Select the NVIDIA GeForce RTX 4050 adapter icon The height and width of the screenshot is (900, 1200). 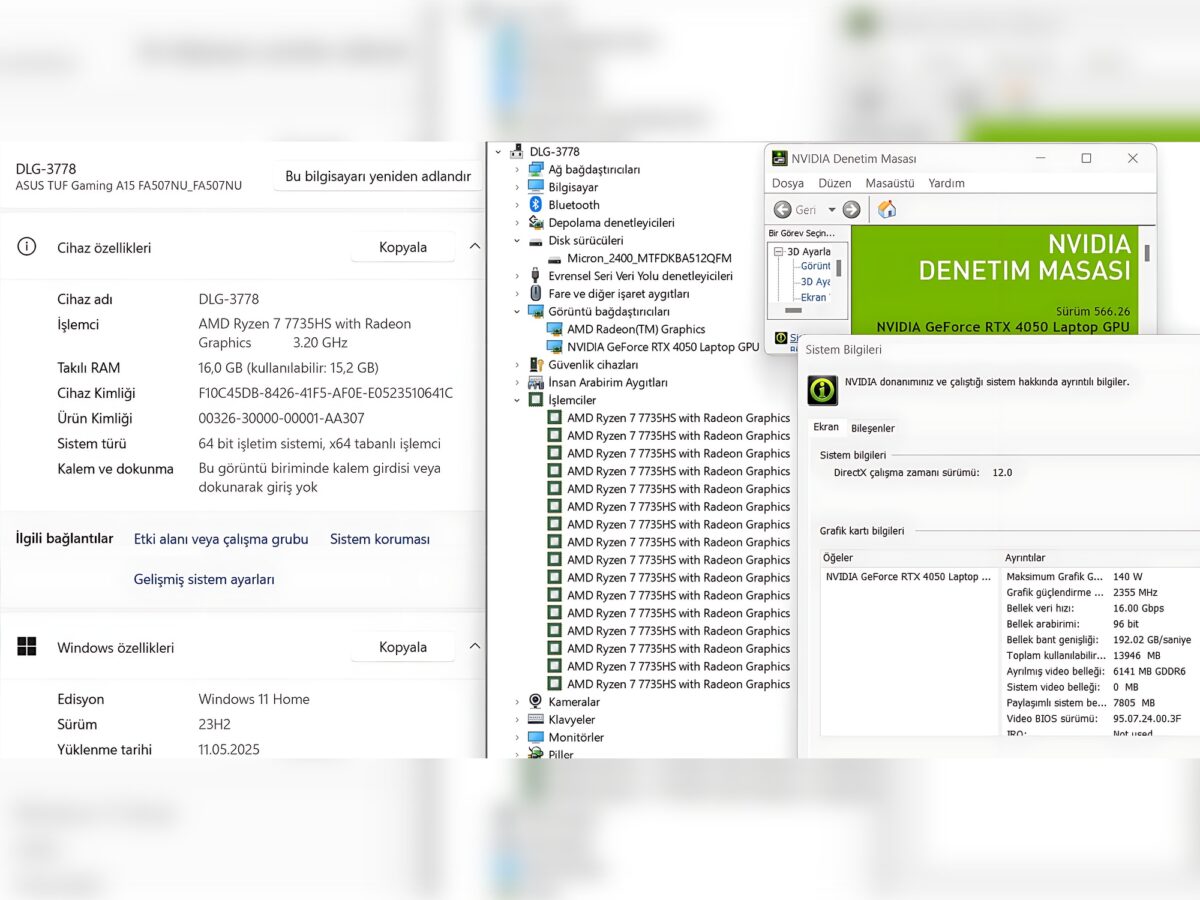555,347
